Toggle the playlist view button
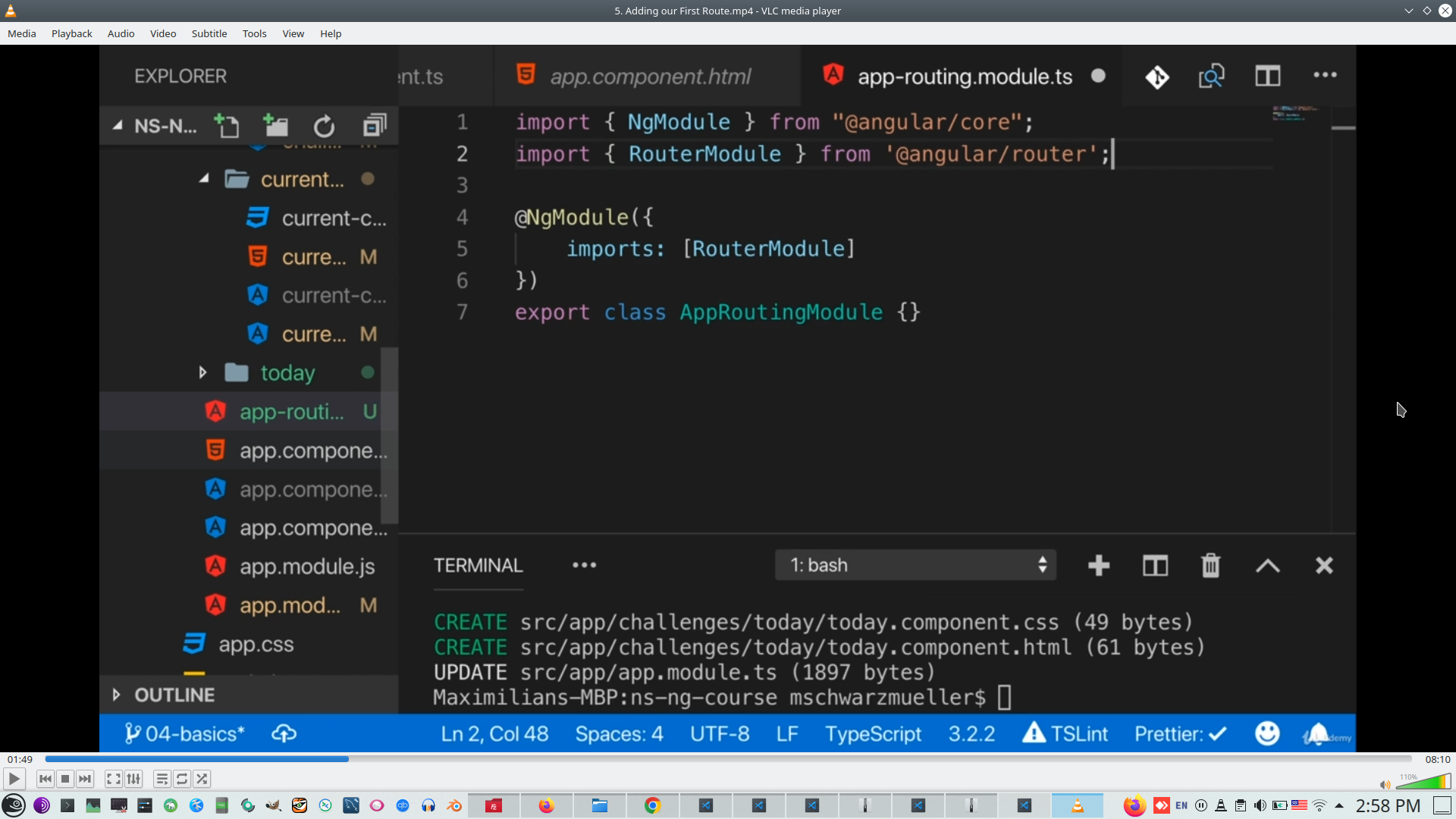 162,779
